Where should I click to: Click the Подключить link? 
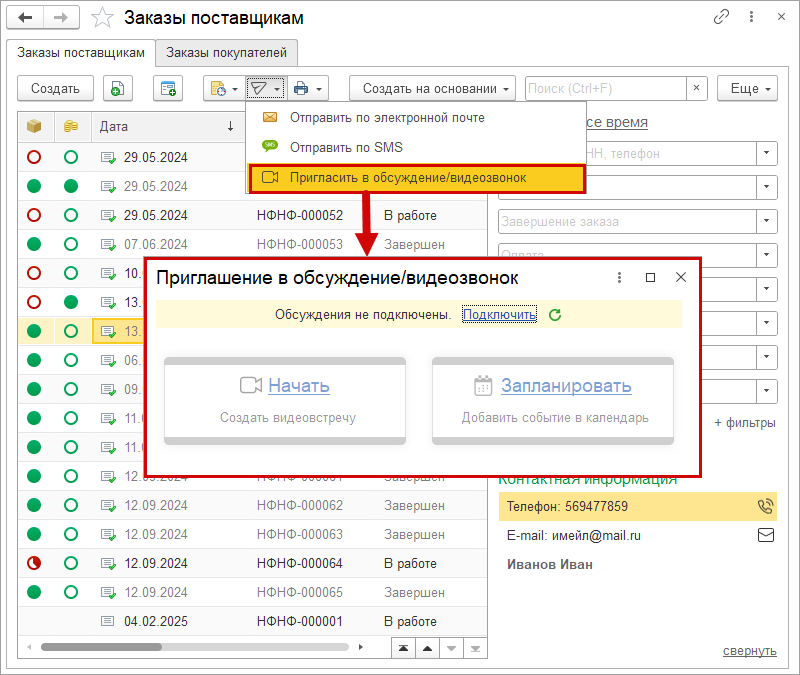pyautogui.click(x=499, y=314)
